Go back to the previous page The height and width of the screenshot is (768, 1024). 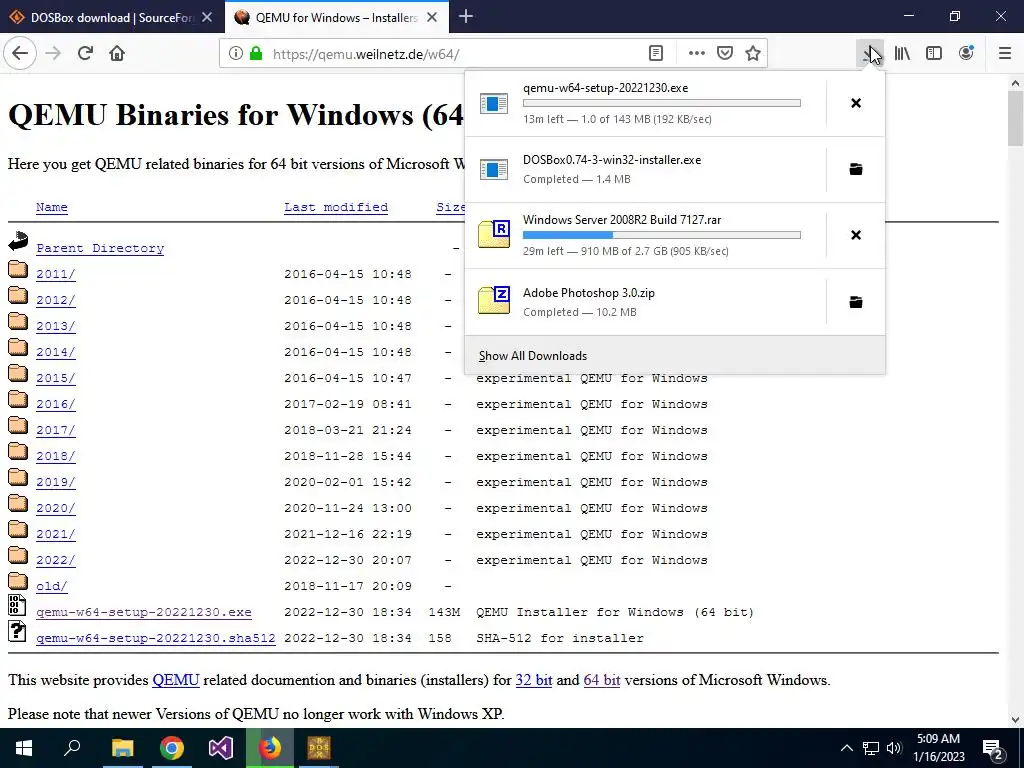coord(20,54)
